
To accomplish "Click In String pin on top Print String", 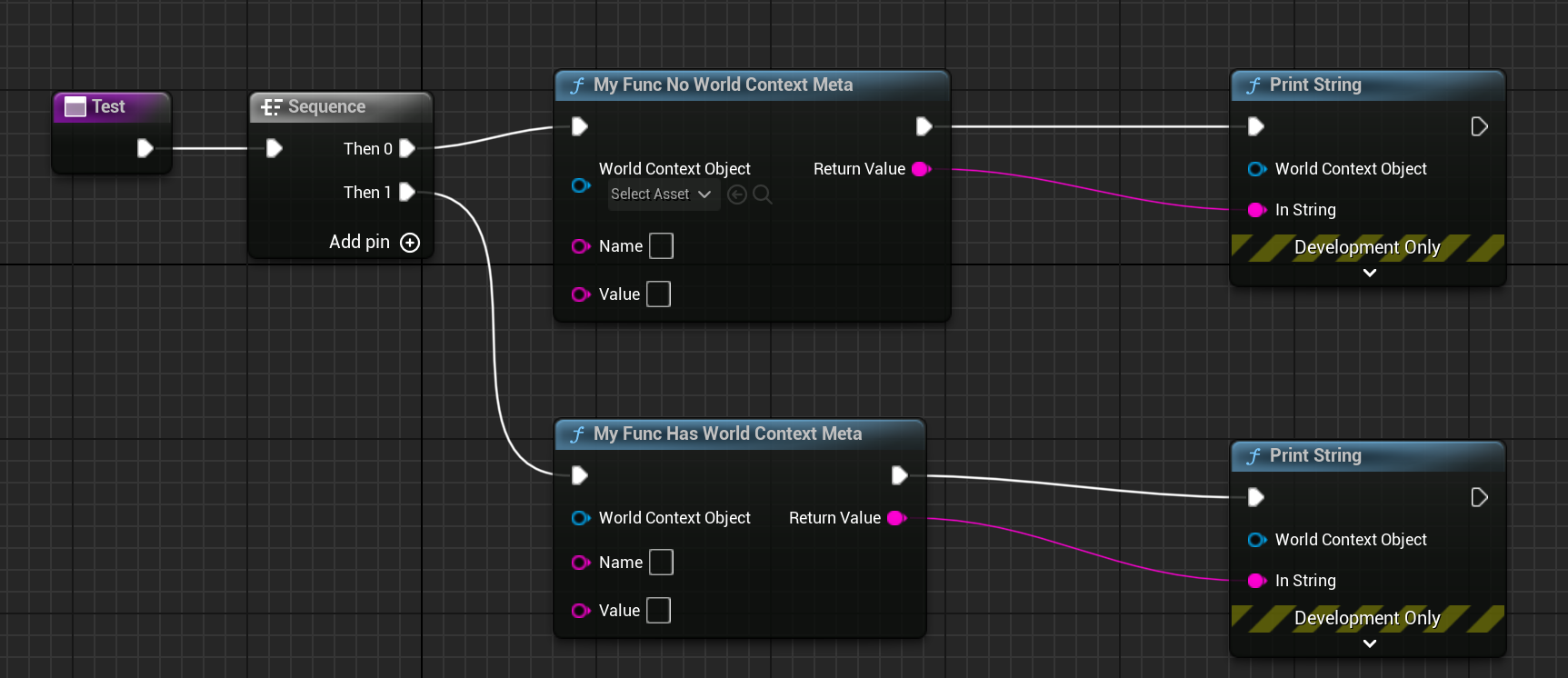I will pyautogui.click(x=1257, y=210).
